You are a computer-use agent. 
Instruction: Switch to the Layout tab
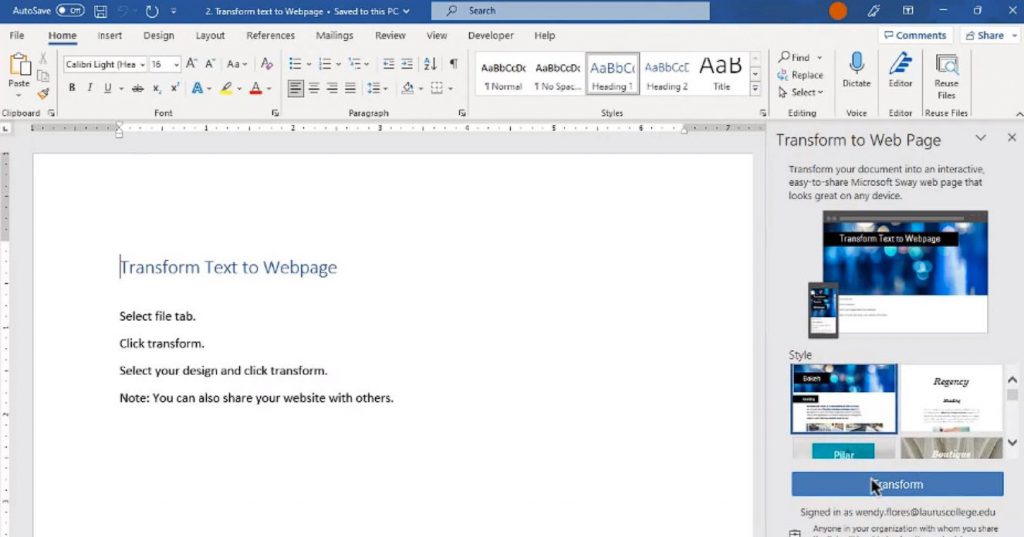[210, 35]
